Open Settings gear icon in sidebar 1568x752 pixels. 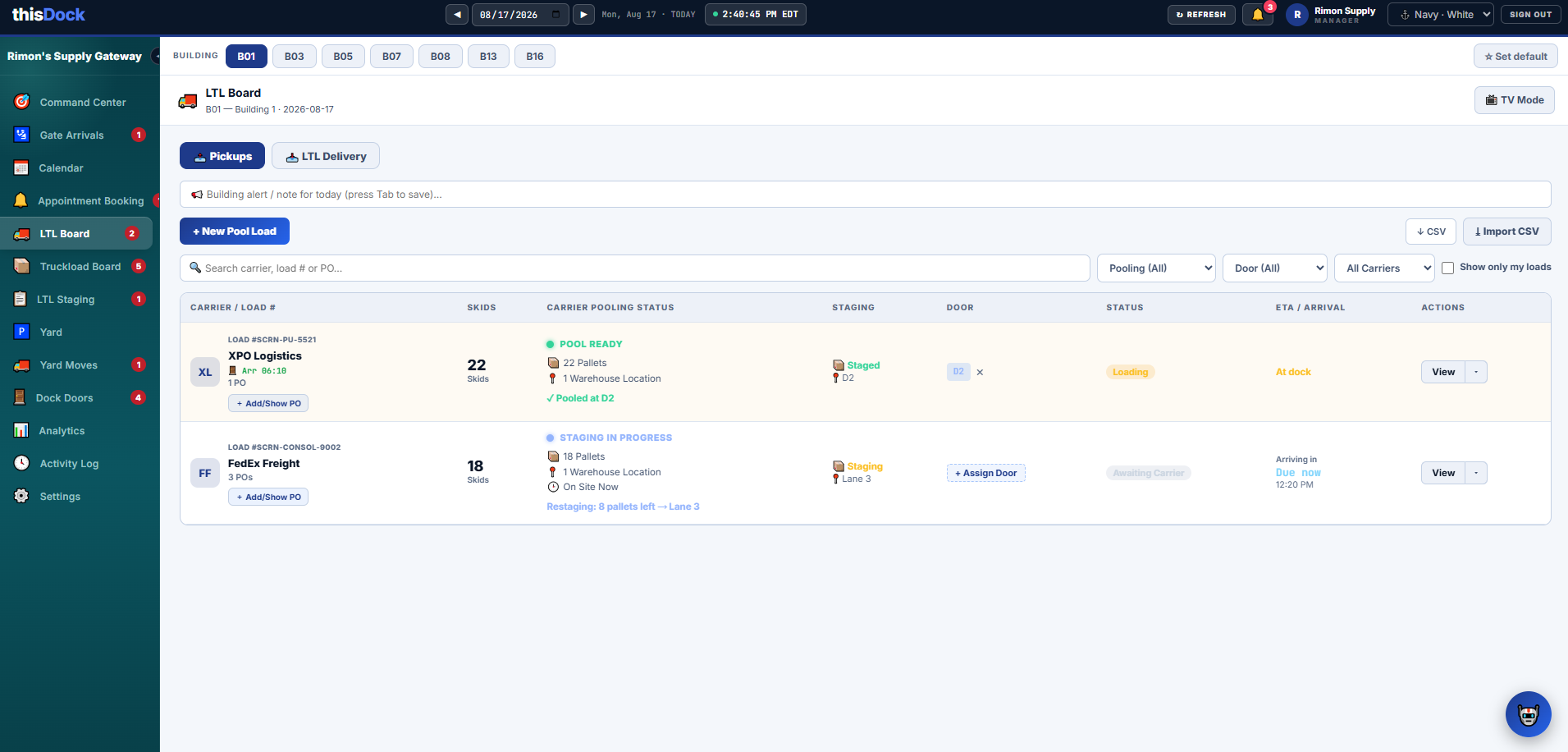tap(22, 496)
